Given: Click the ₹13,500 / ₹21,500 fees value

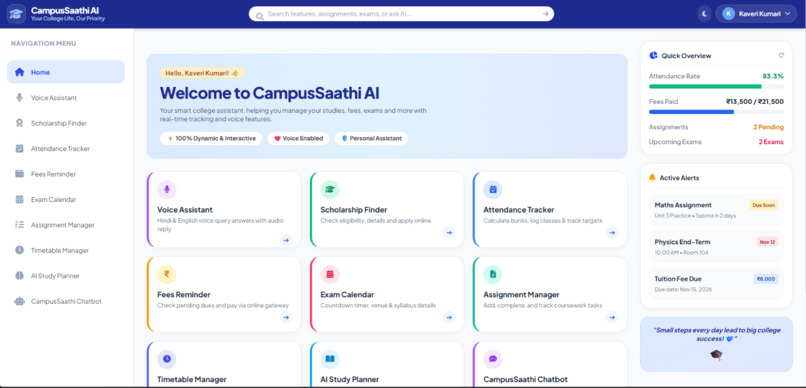Looking at the screenshot, I should [755, 102].
